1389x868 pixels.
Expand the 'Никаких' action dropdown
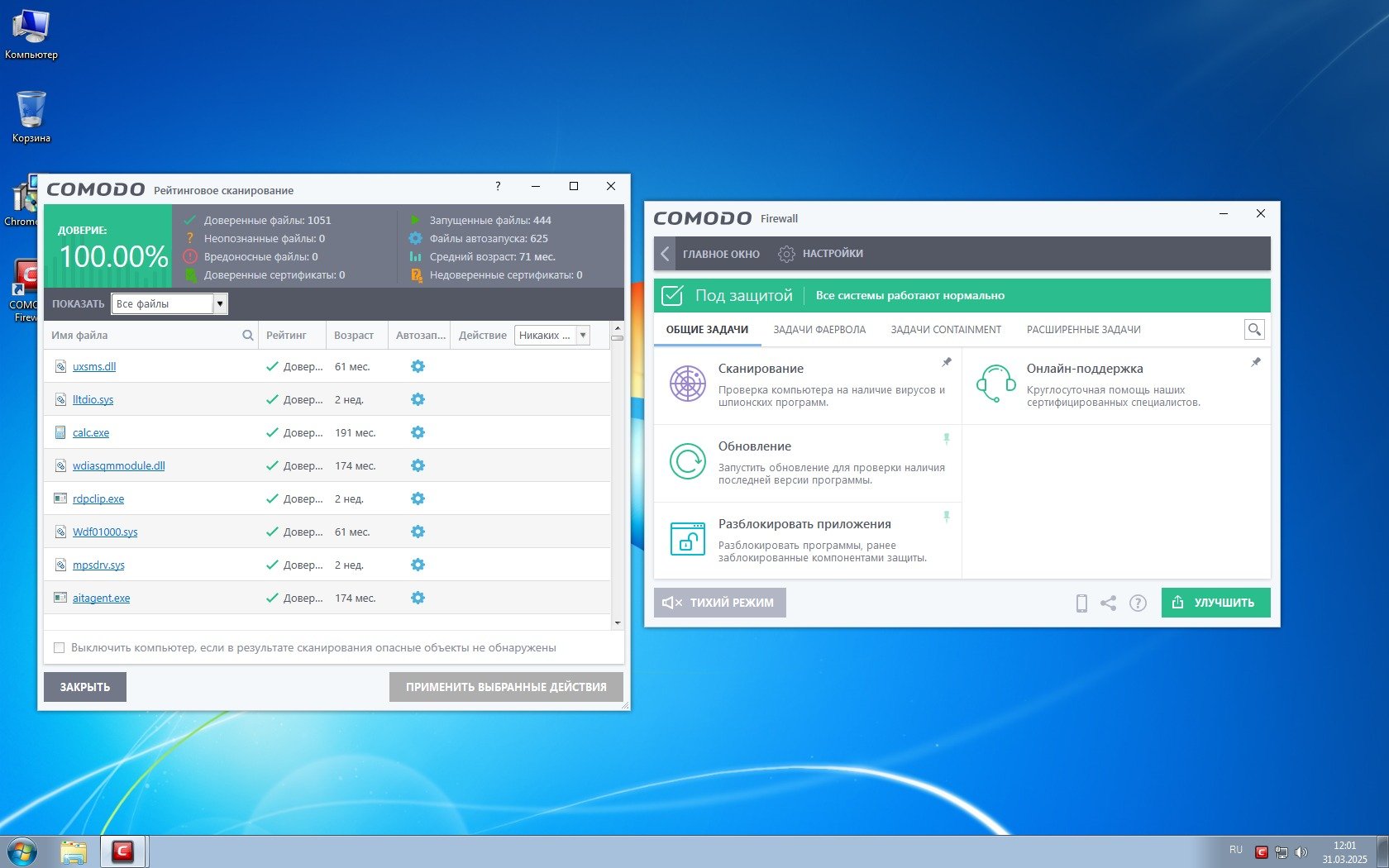click(x=583, y=336)
